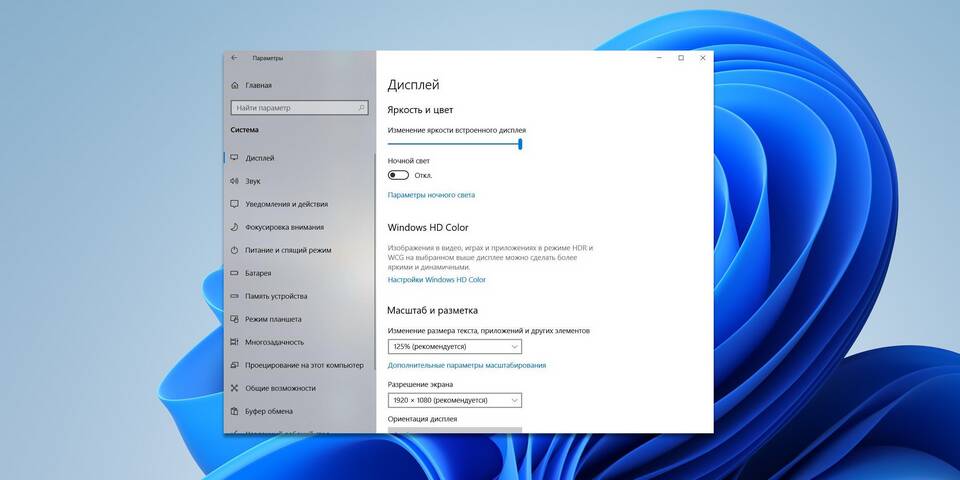
Task: Open Настройки Windows HD Color link
Action: pyautogui.click(x=436, y=280)
